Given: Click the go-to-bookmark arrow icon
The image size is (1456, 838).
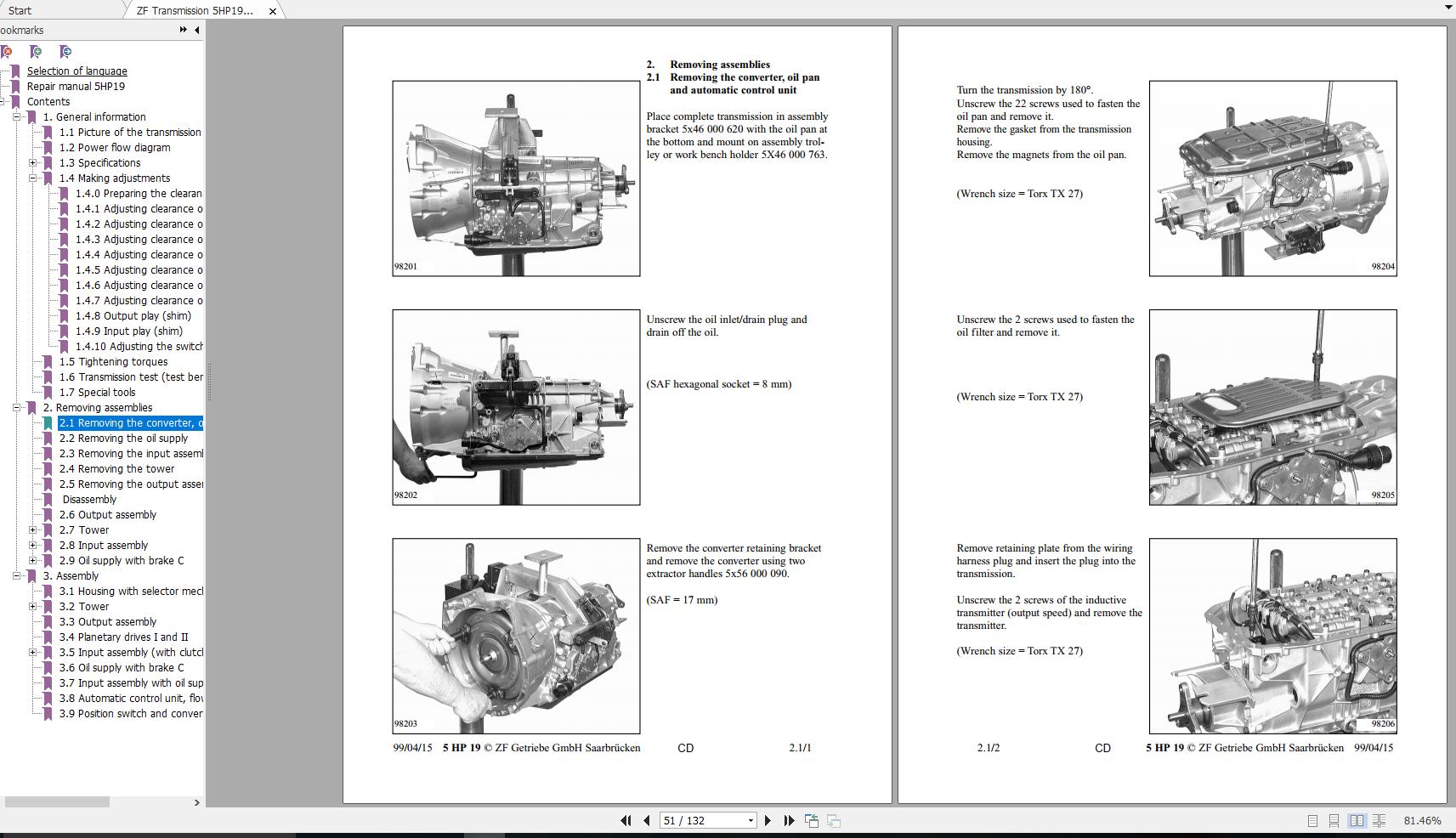Looking at the screenshot, I should (65, 51).
